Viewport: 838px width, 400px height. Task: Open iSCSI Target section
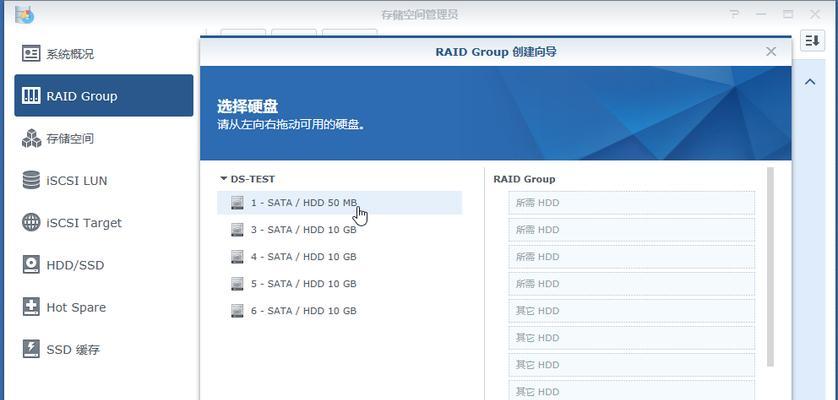[x=103, y=222]
